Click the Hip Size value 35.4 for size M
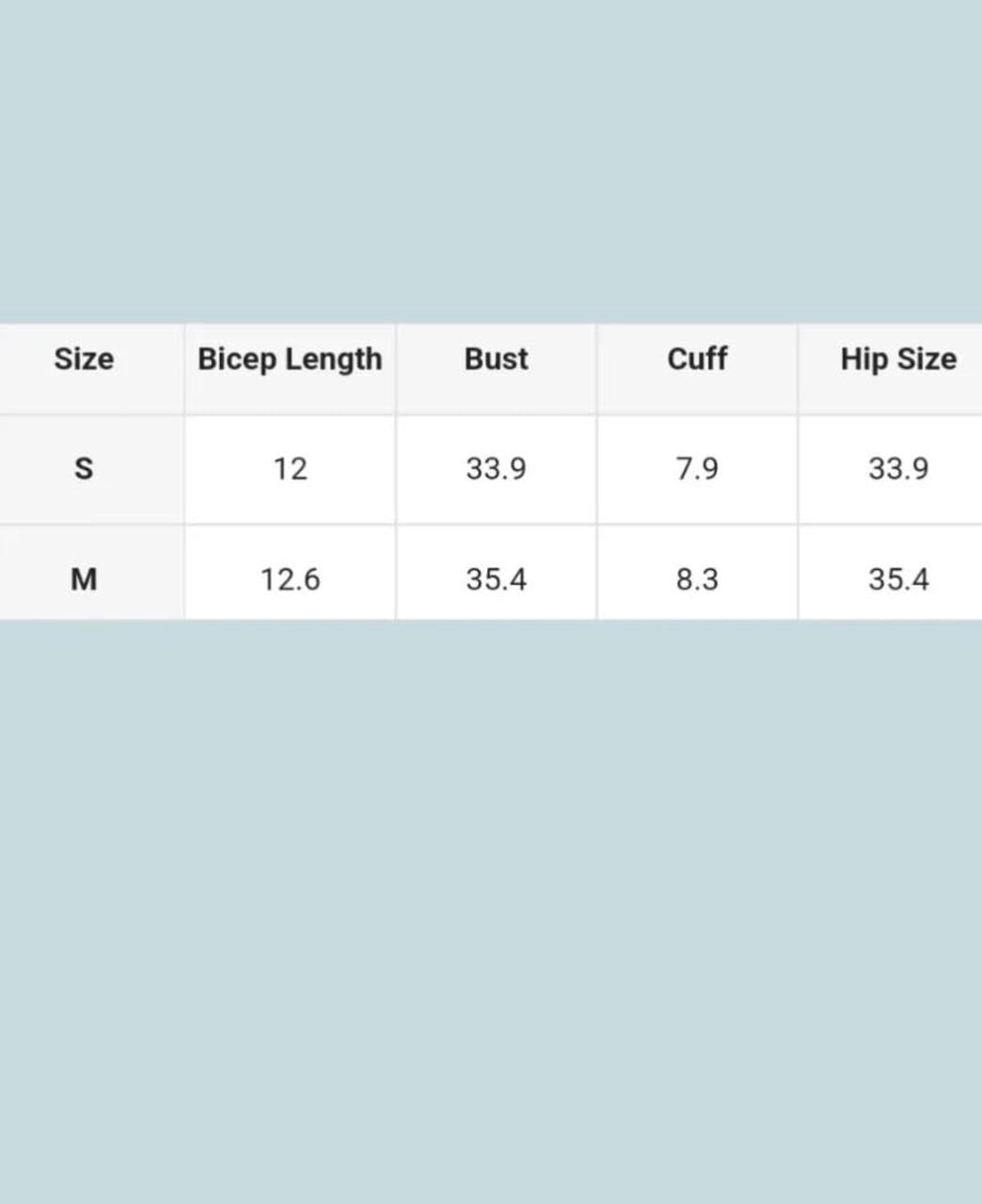982x1204 pixels. tap(898, 578)
